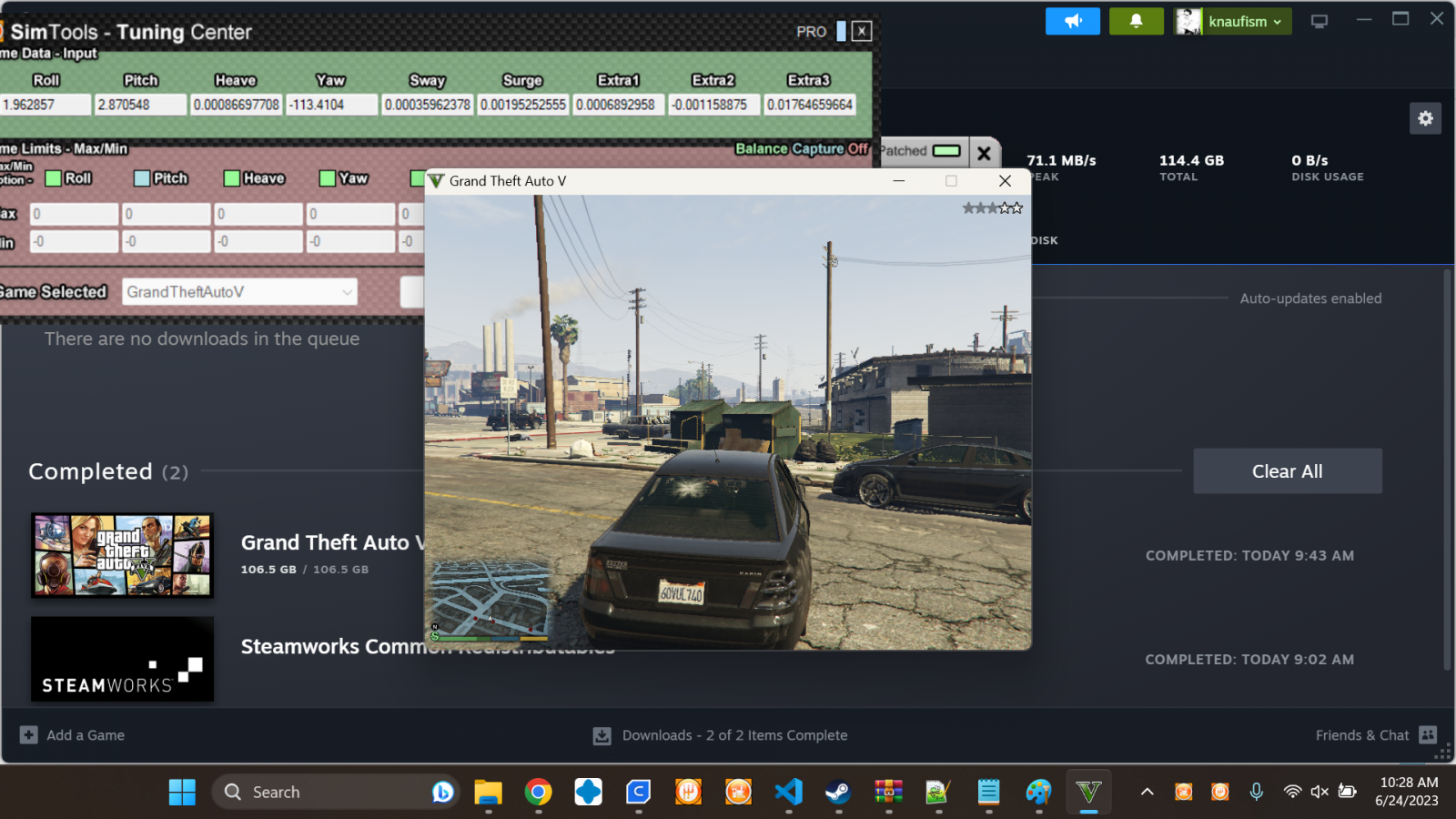Open File Explorer from the taskbar
The height and width of the screenshot is (819, 1456).
pyautogui.click(x=489, y=792)
